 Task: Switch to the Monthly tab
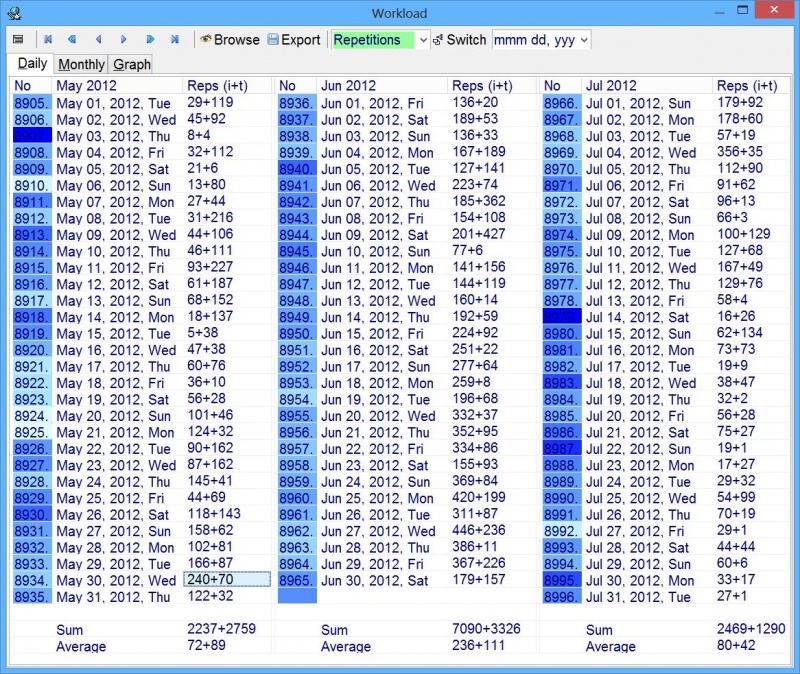coord(81,63)
